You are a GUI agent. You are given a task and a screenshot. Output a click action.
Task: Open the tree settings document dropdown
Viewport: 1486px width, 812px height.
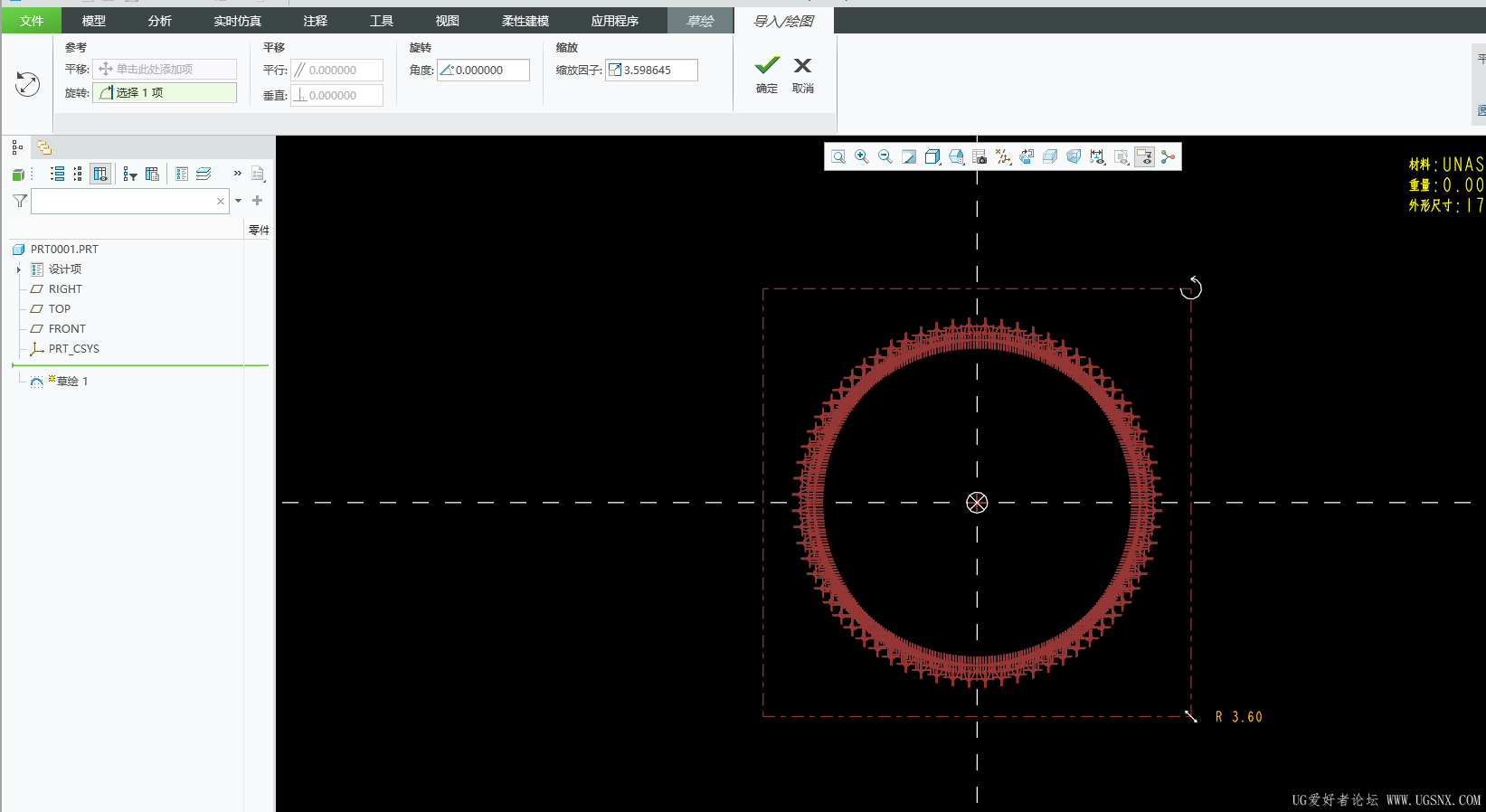coord(259,174)
